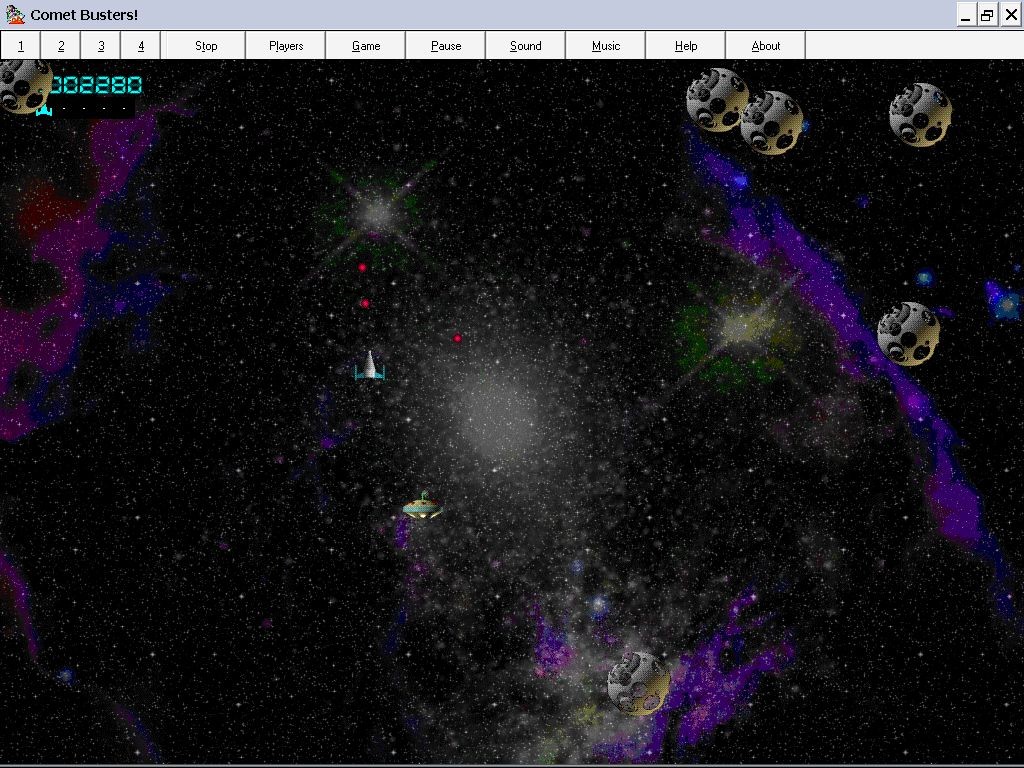Click the lone comet in the top-right corner
Image resolution: width=1024 pixels, height=768 pixels.
[x=920, y=115]
